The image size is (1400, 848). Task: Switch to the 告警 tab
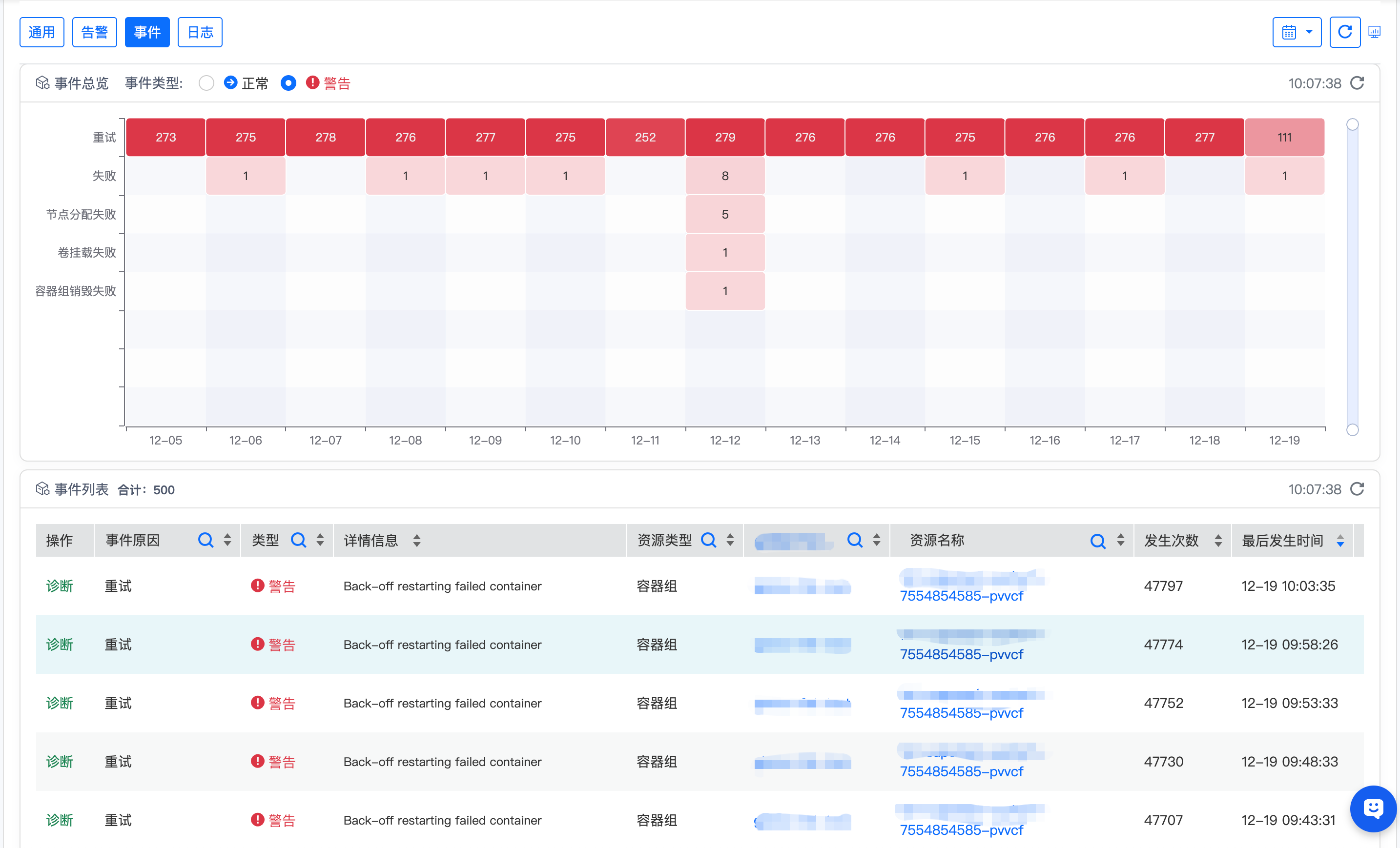(94, 32)
